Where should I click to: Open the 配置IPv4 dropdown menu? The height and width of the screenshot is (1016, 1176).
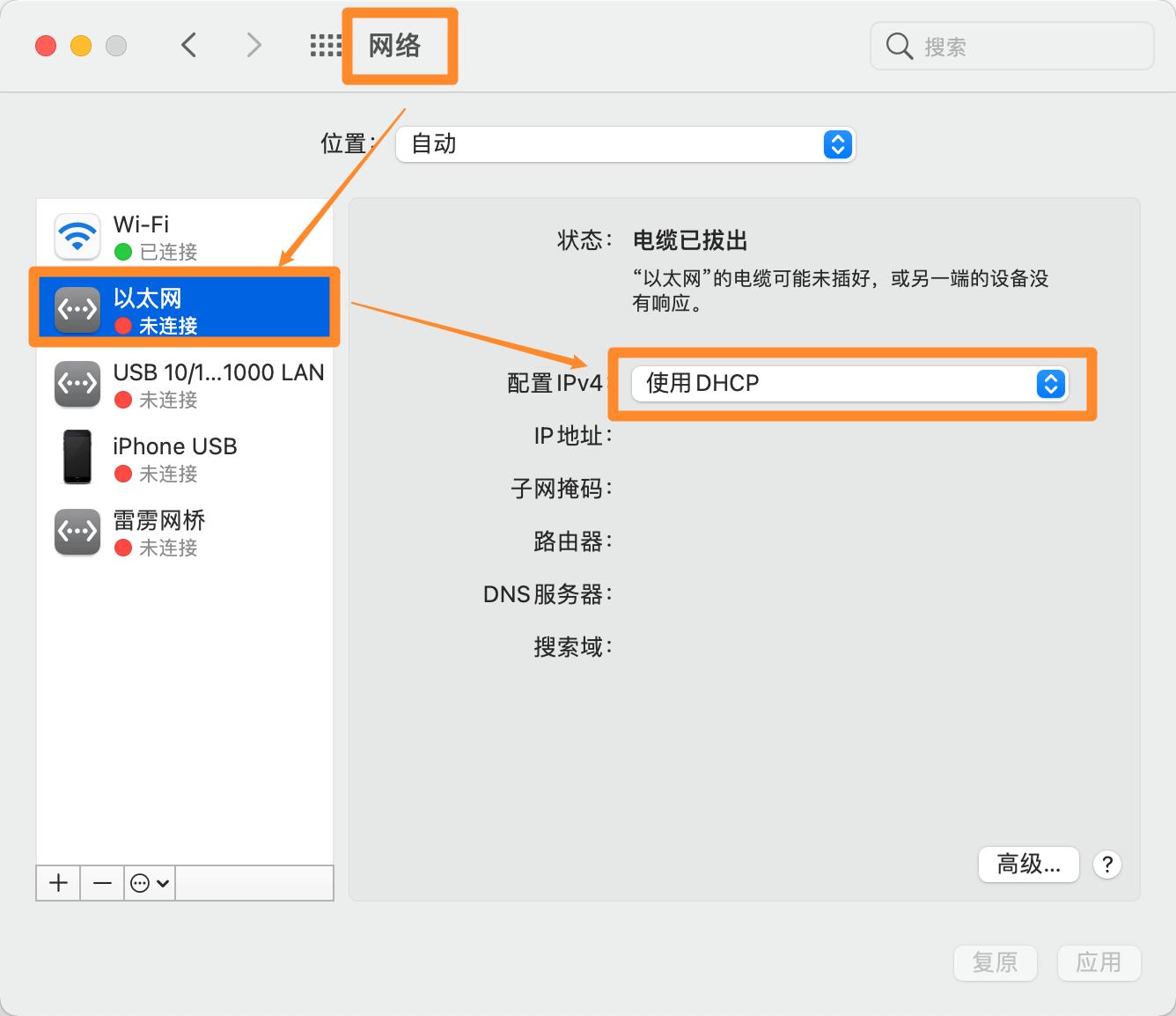(849, 384)
